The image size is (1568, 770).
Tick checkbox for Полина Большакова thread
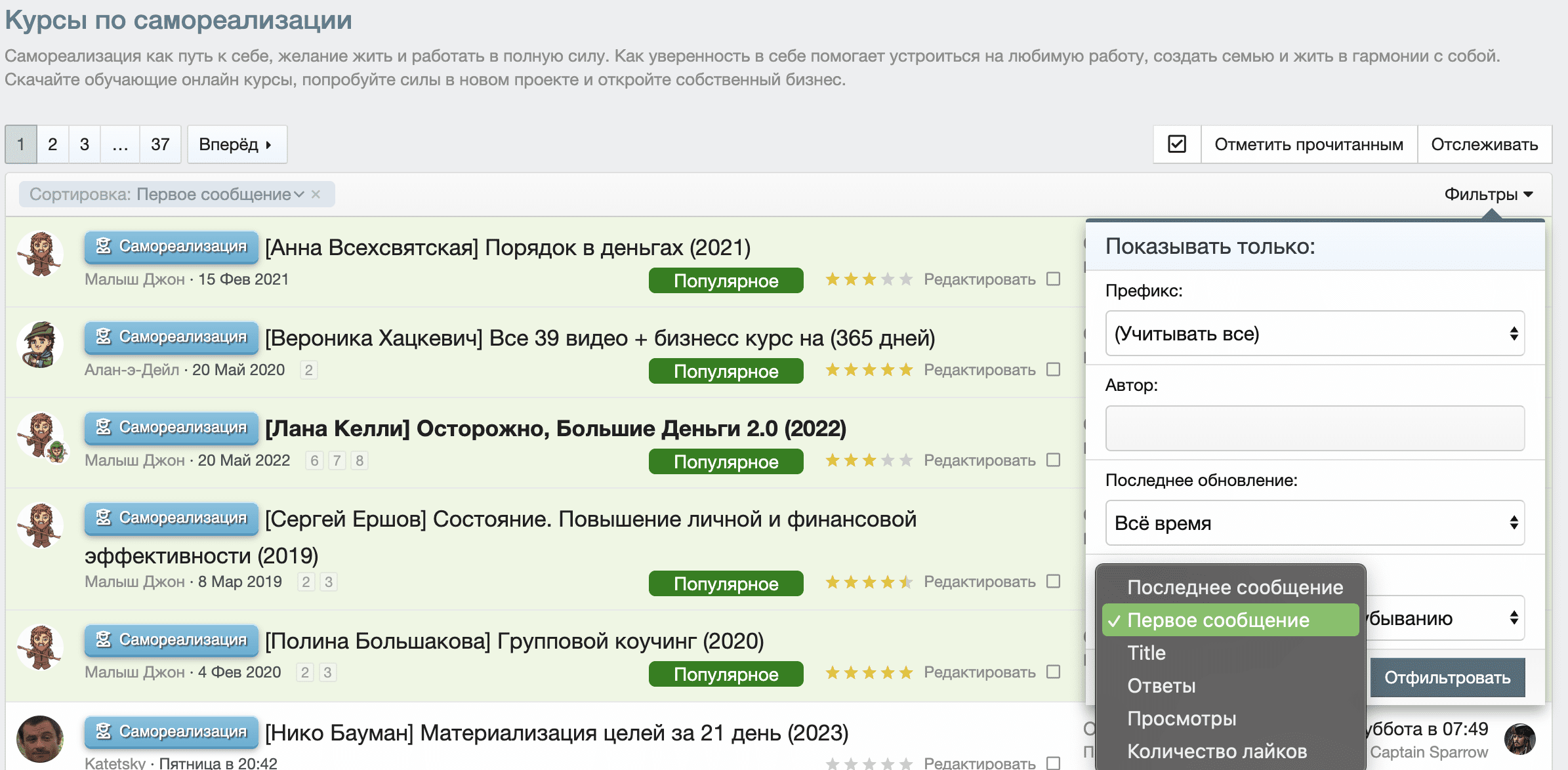[x=1054, y=672]
